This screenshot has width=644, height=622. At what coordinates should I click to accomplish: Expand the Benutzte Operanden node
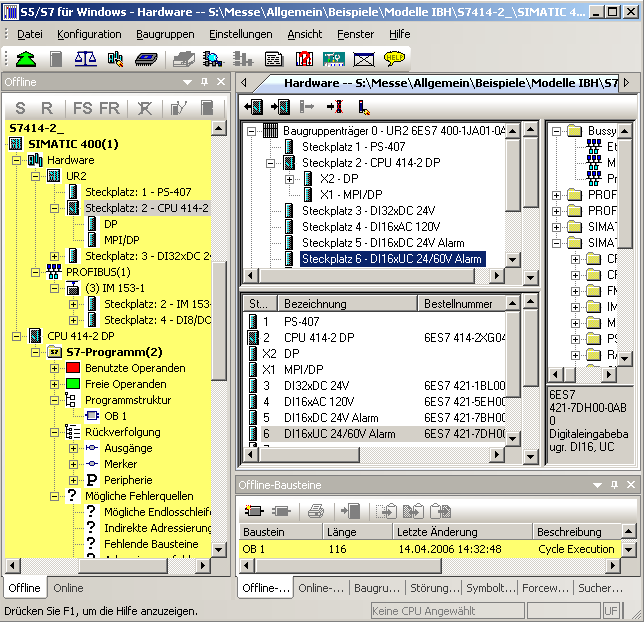tap(54, 368)
